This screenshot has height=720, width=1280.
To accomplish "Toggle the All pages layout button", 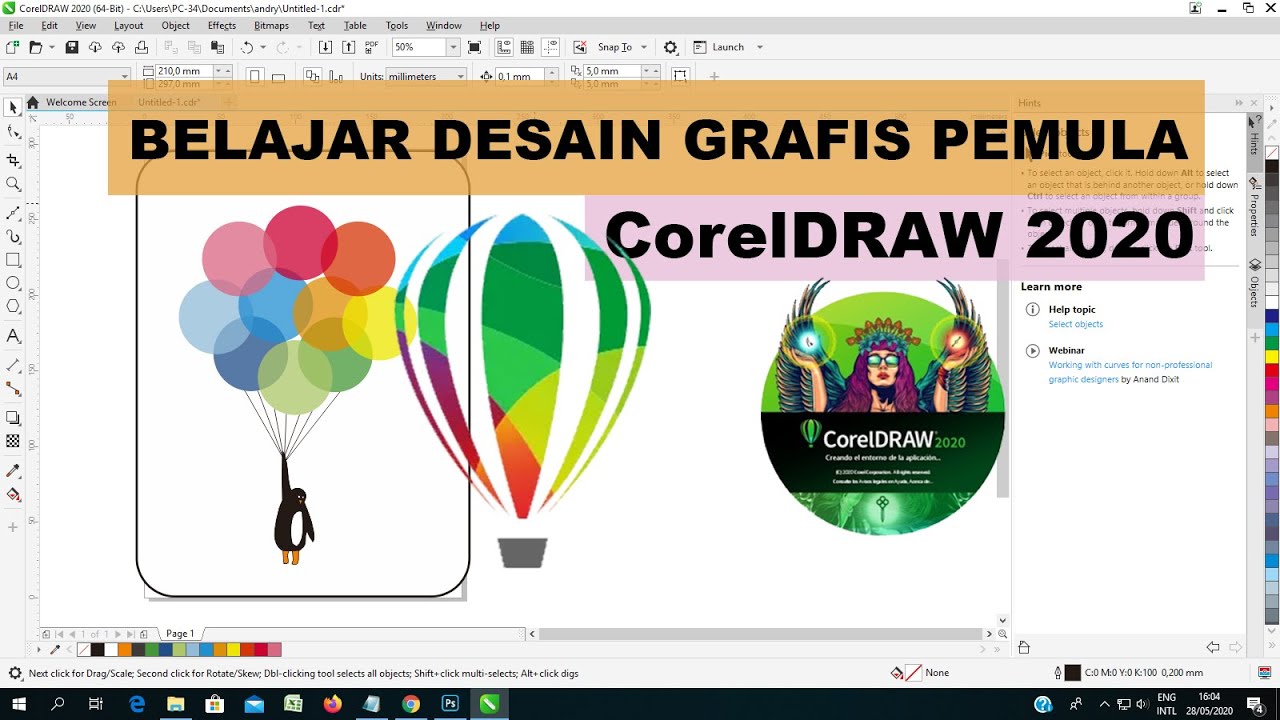I will (x=312, y=76).
